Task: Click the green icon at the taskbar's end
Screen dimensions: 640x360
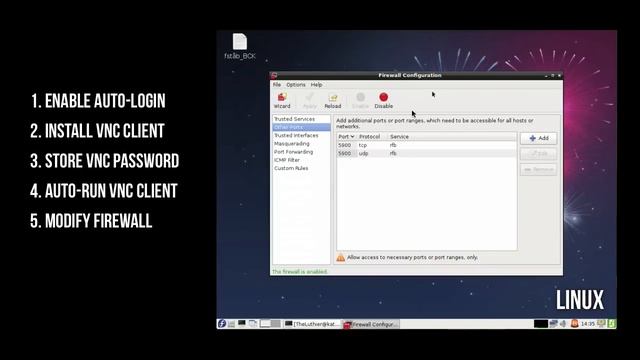Action: click(612, 324)
